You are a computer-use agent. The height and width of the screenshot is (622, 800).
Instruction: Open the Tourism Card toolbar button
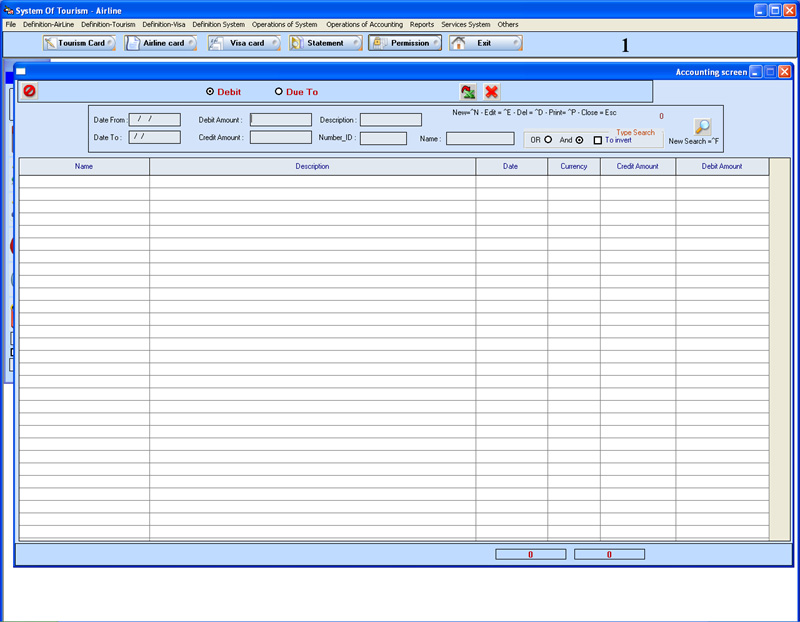(79, 43)
